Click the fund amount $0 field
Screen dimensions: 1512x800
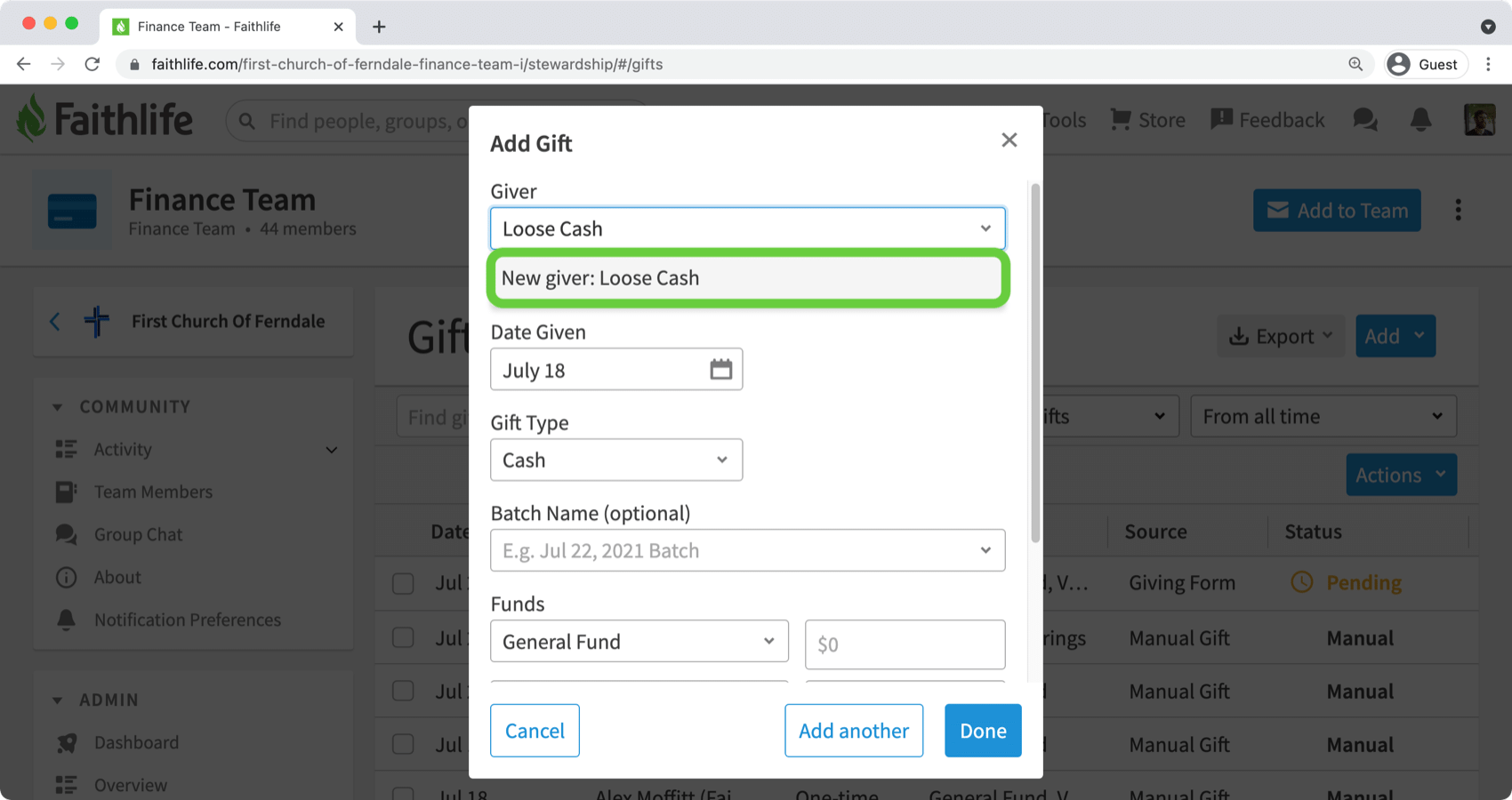click(x=905, y=644)
